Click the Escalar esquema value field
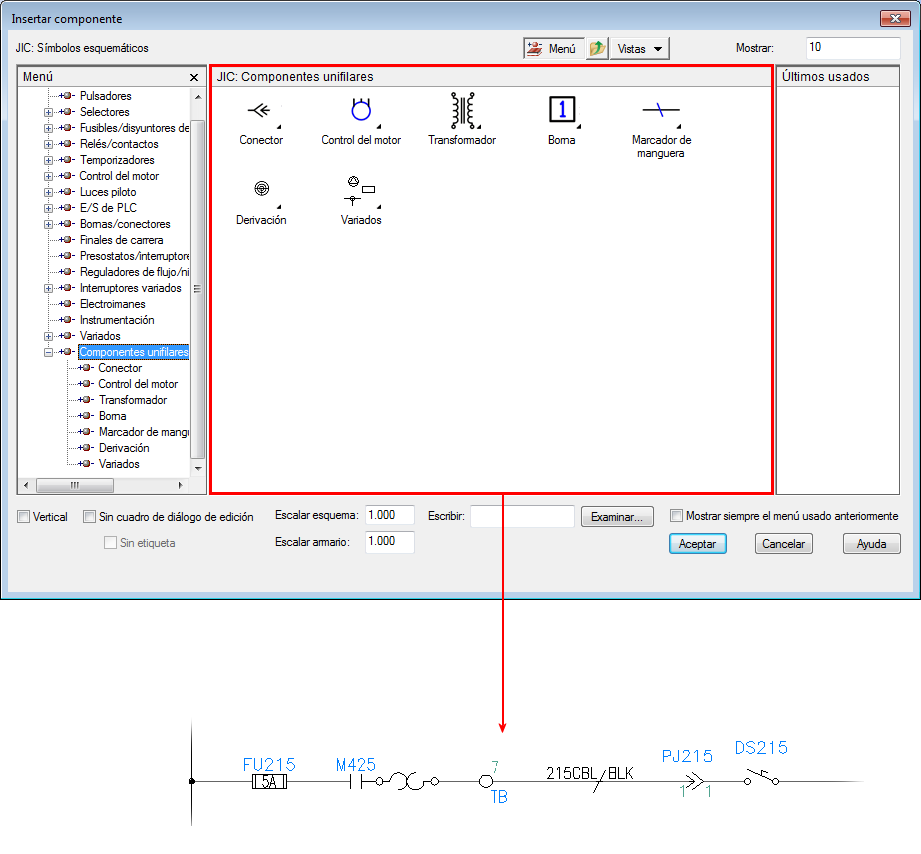Image resolution: width=921 pixels, height=854 pixels. [389, 515]
